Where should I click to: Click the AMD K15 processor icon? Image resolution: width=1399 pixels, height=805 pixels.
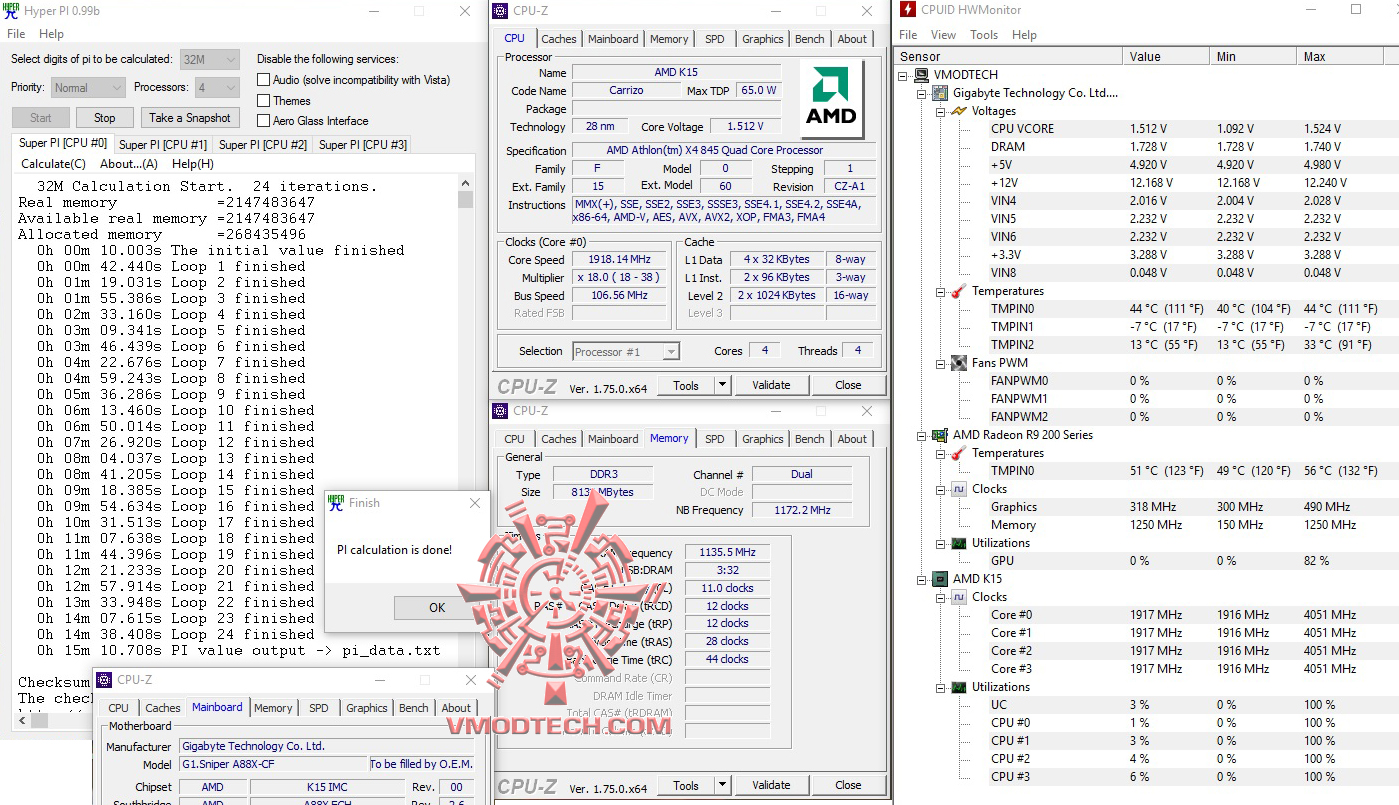point(941,579)
